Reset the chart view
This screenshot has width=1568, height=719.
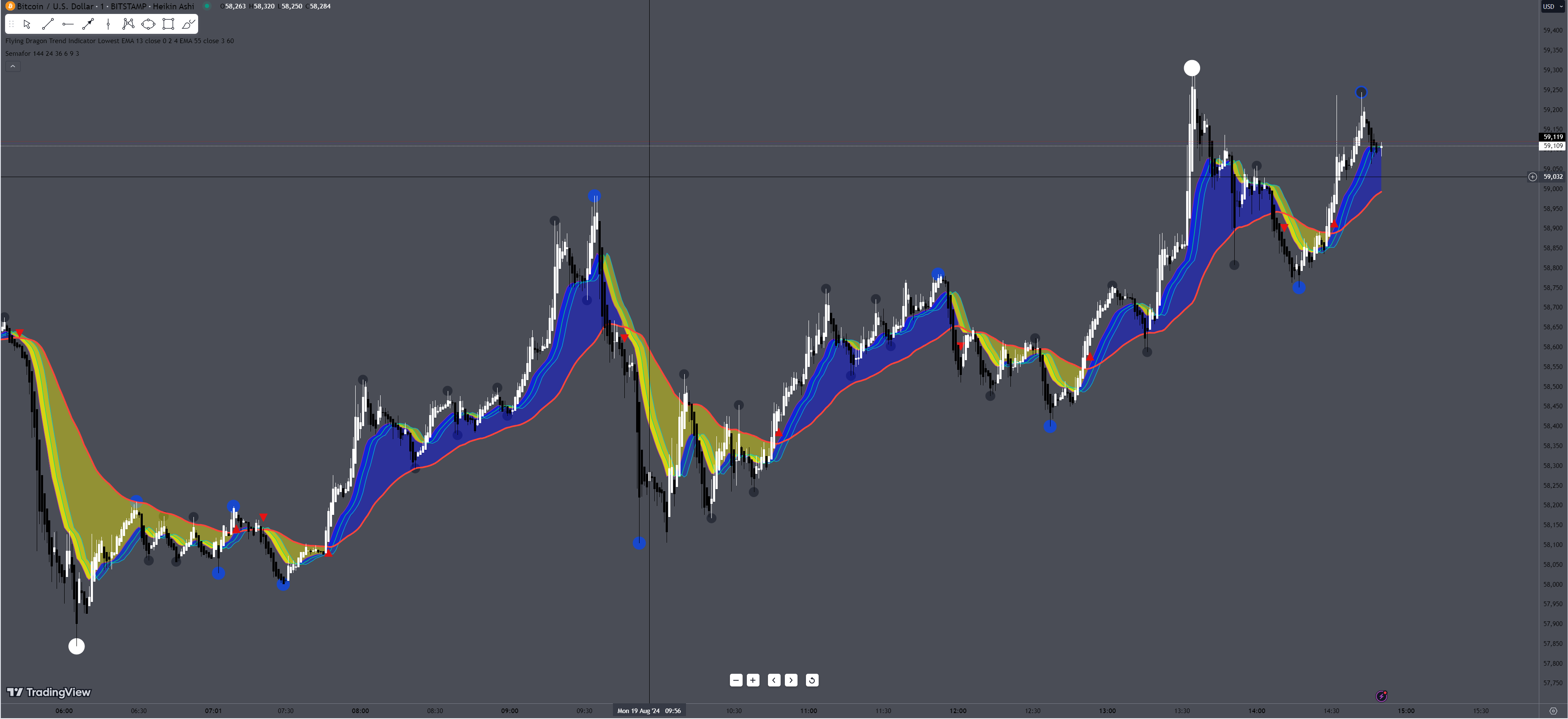(x=812, y=680)
